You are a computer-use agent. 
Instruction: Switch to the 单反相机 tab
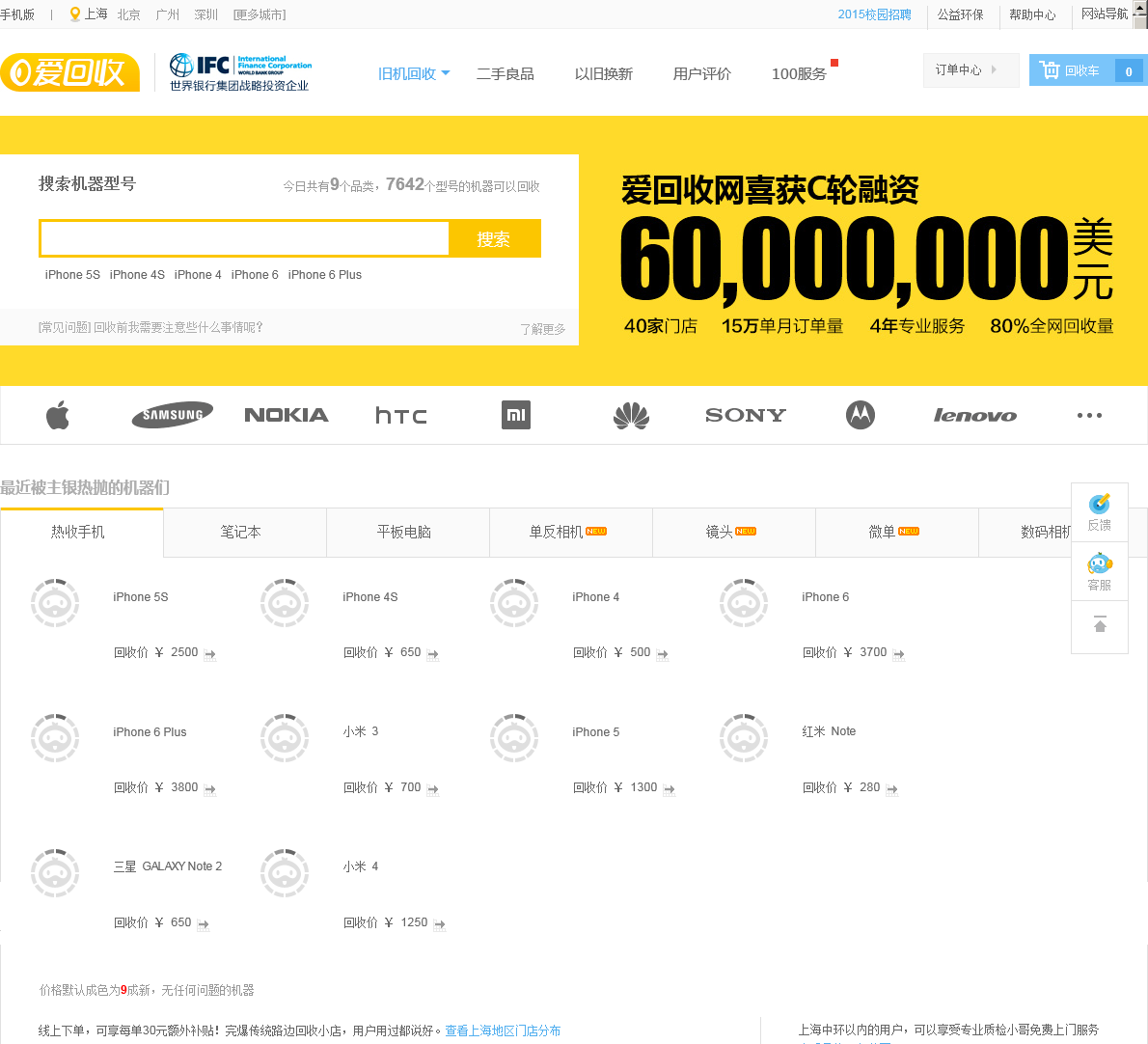[x=571, y=533]
